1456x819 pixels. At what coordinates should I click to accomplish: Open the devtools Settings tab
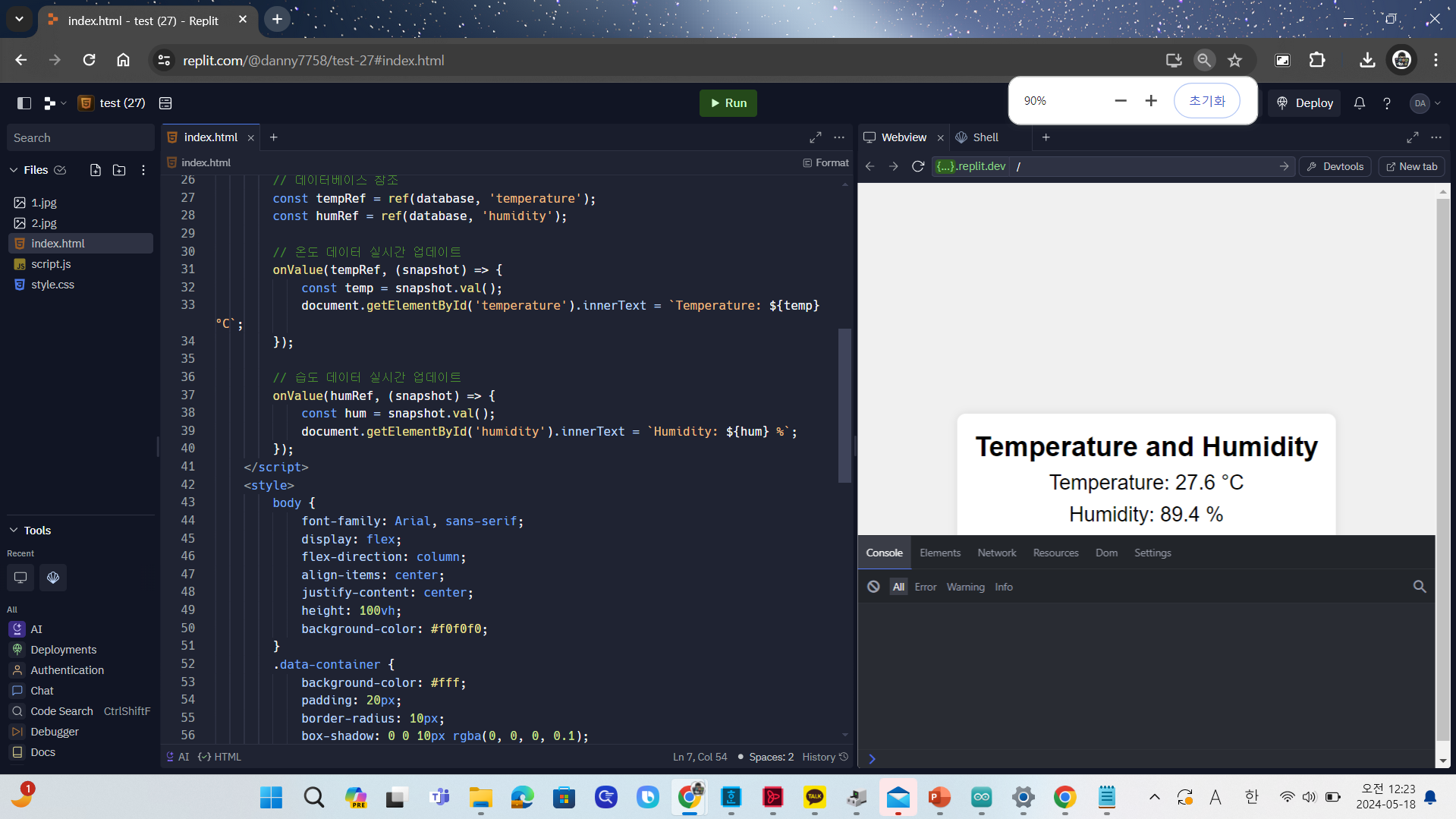click(1153, 553)
